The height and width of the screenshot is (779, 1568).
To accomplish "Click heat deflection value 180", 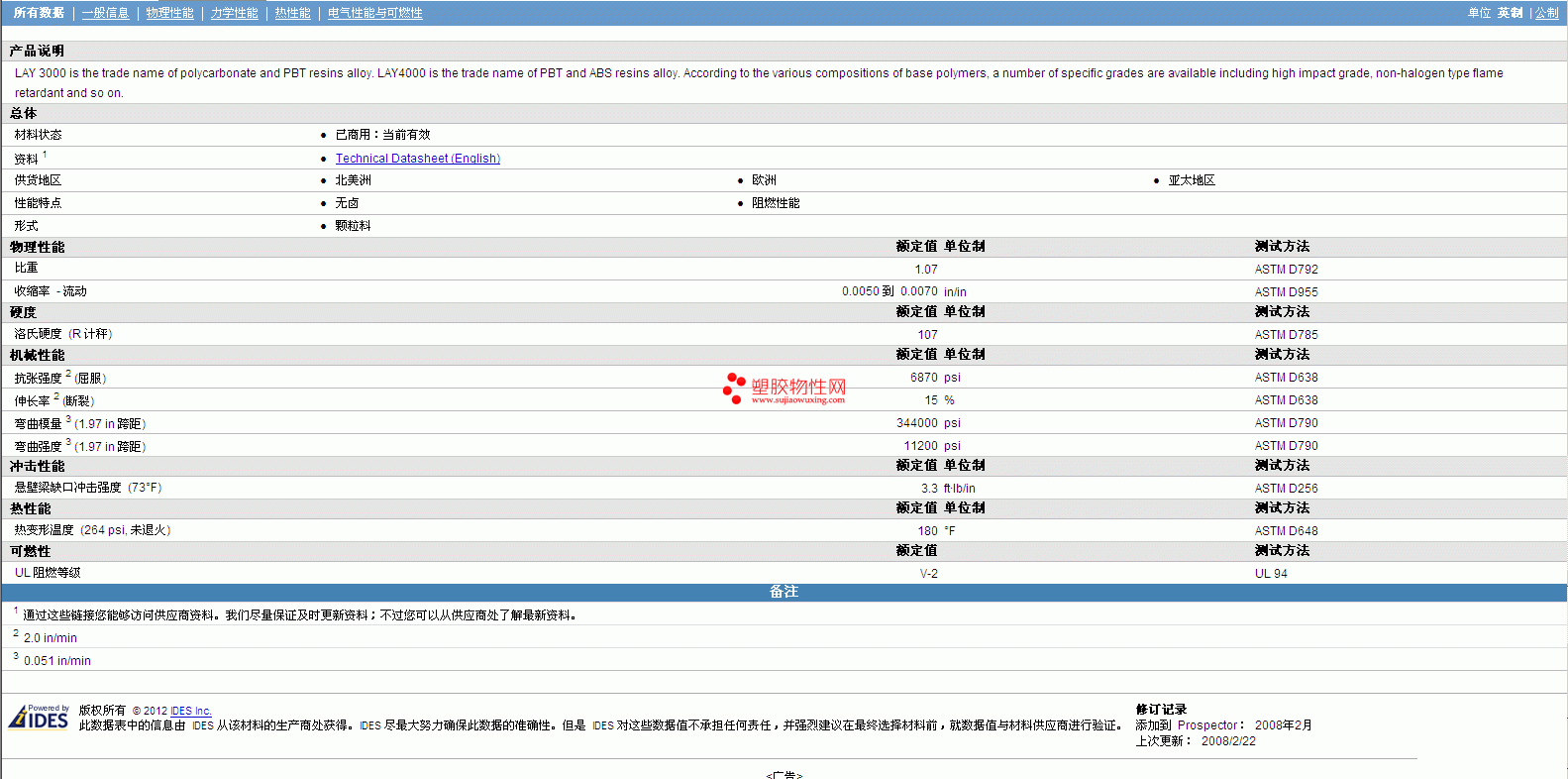I will (927, 531).
